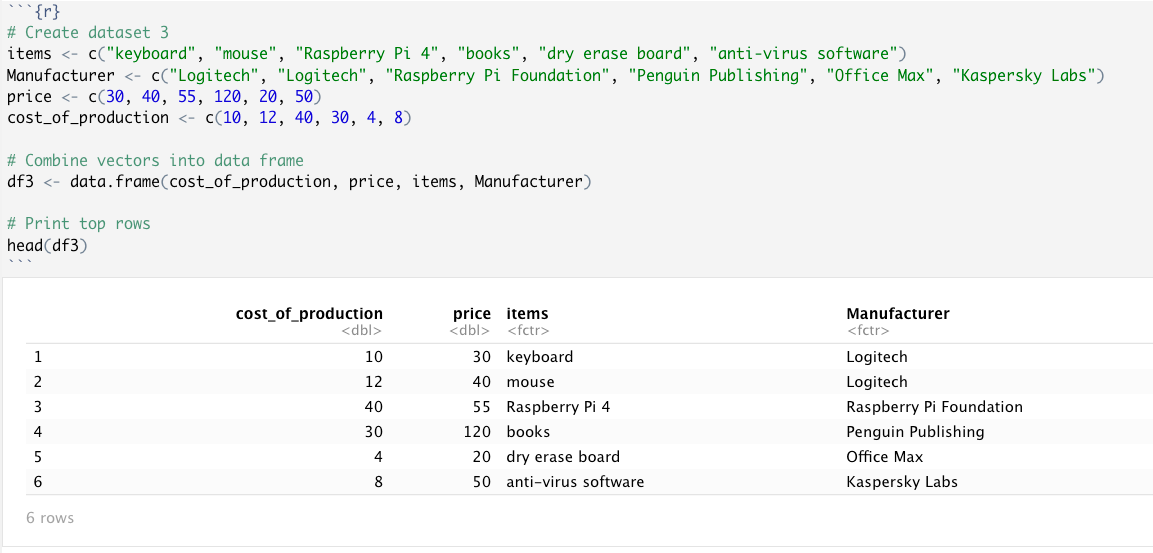
Task: Click the Kaspersky Labs table cell
Action: point(902,482)
